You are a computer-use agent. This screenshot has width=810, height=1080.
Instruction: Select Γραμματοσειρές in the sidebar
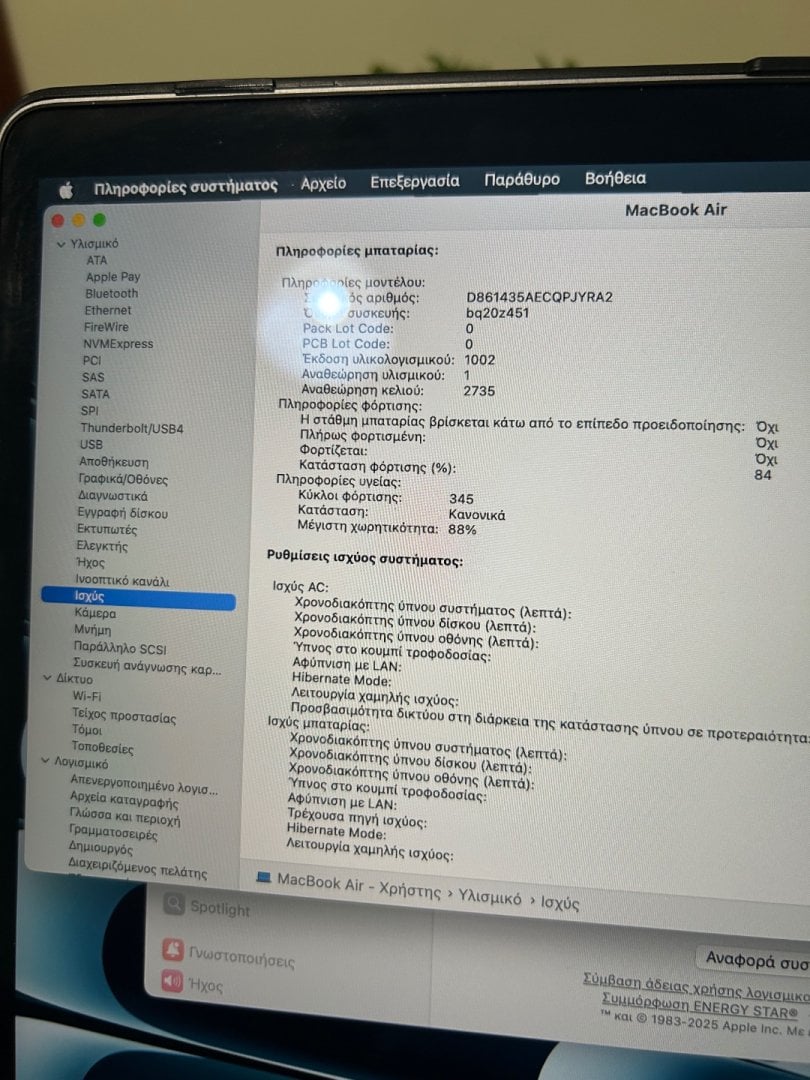pyautogui.click(x=113, y=833)
